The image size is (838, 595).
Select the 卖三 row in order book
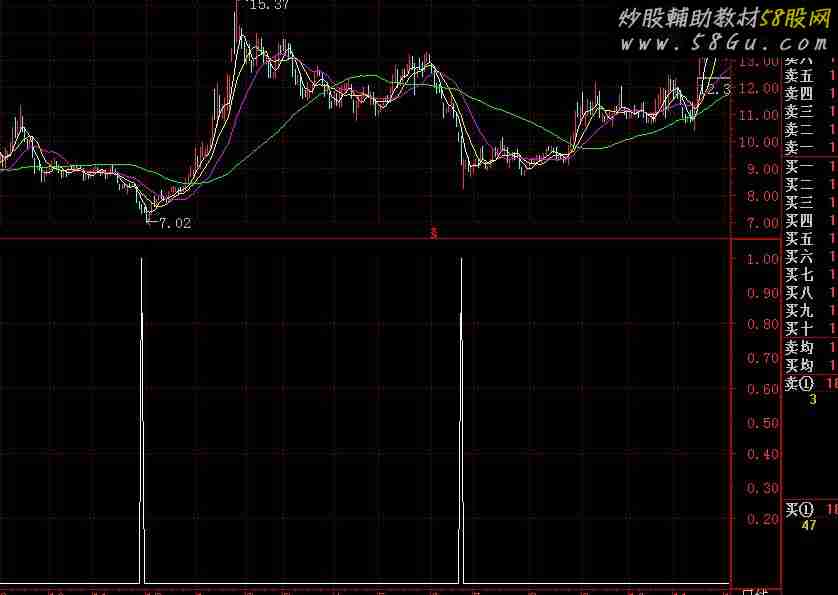point(810,112)
